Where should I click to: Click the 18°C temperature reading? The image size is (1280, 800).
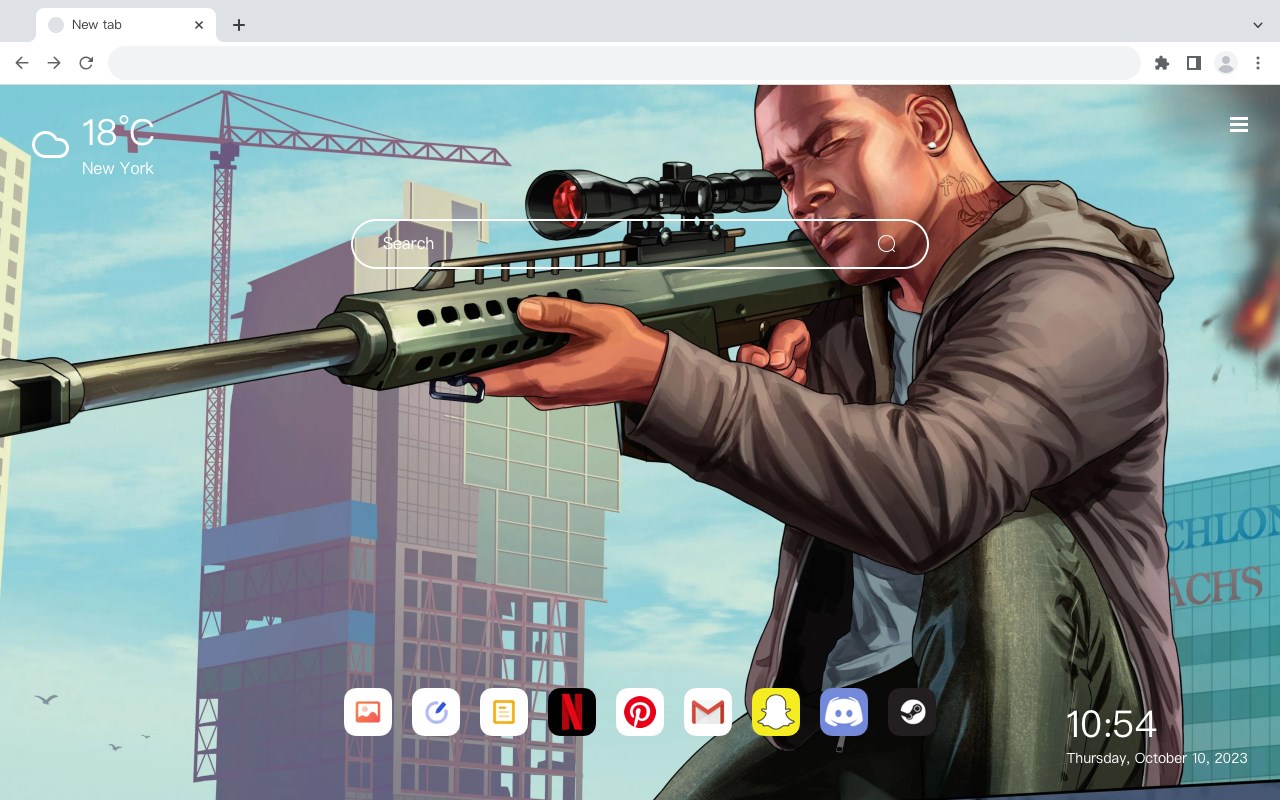pos(118,132)
